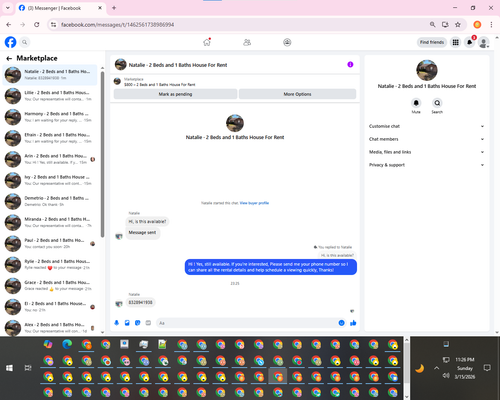Choose a sticker from the sticker icon
This screenshot has width=500, height=400.
138,323
